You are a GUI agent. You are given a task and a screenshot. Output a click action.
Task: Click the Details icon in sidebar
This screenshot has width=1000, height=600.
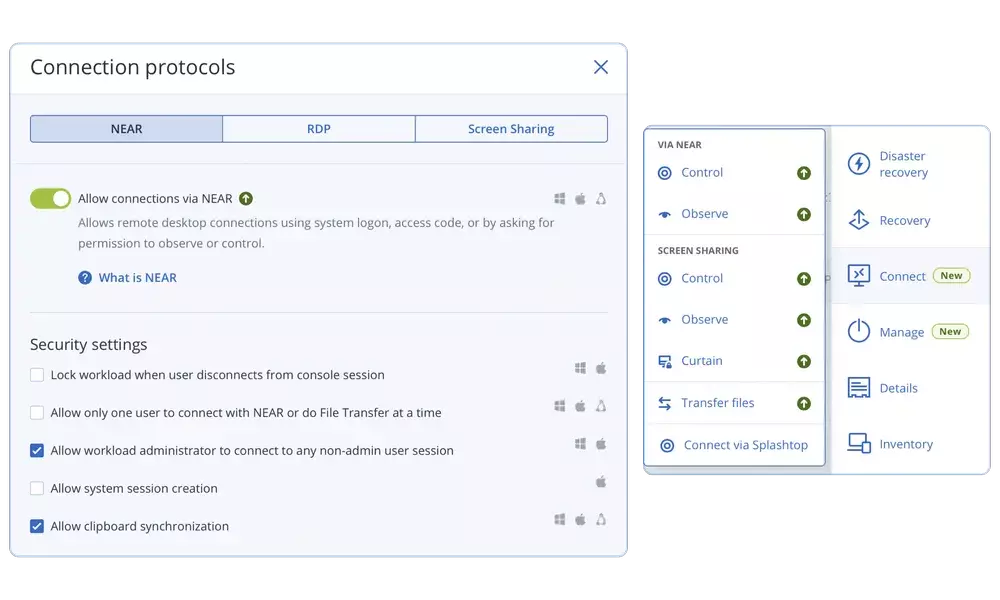858,388
